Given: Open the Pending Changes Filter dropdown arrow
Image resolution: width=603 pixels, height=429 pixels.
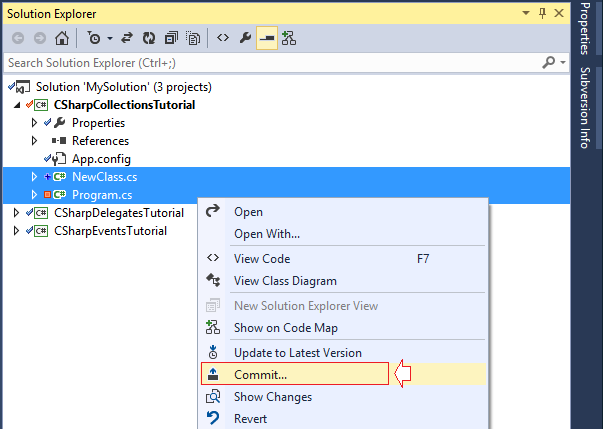Looking at the screenshot, I should click(110, 38).
